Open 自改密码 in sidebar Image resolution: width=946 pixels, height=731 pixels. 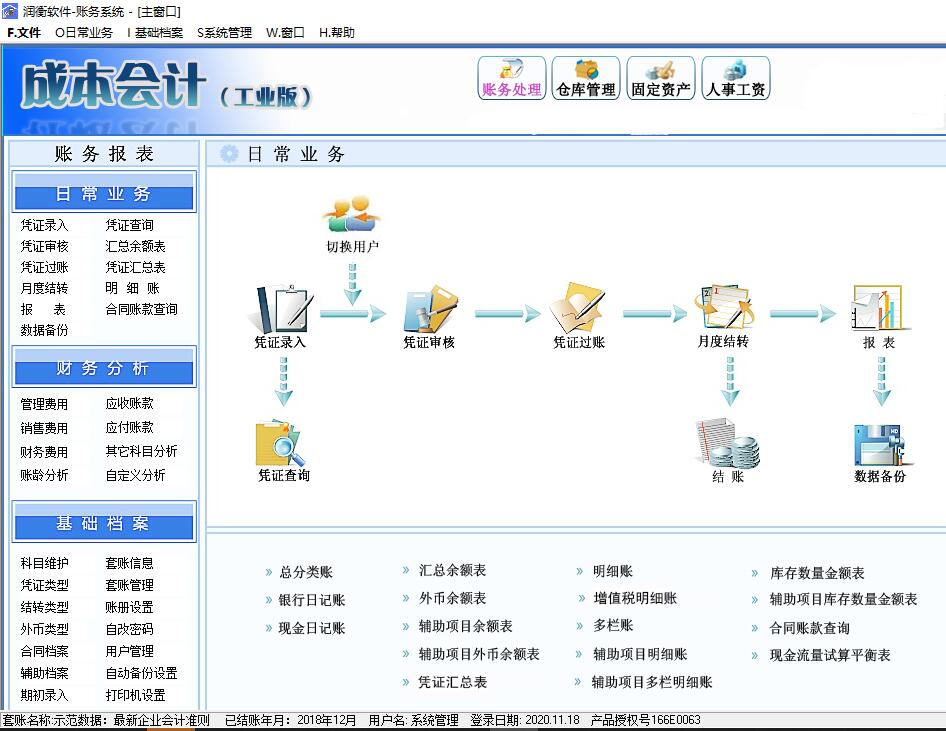pyautogui.click(x=130, y=629)
